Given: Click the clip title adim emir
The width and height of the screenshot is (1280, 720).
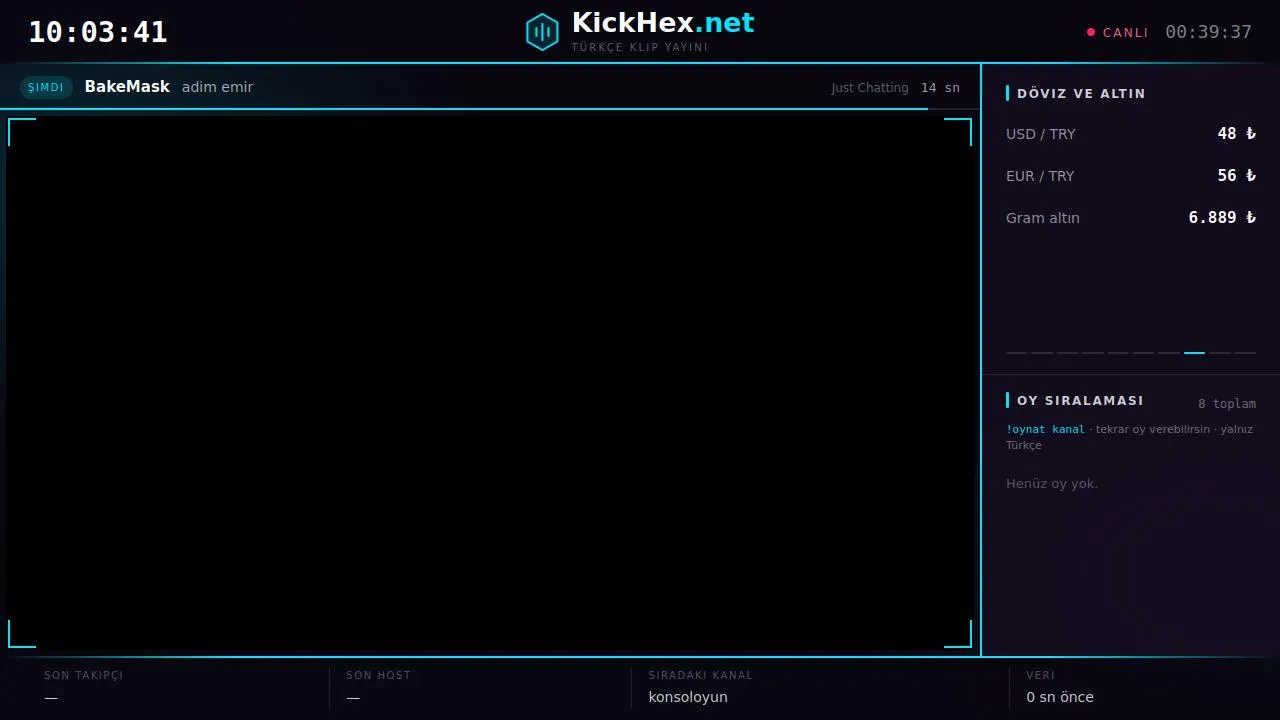Looking at the screenshot, I should [x=217, y=87].
